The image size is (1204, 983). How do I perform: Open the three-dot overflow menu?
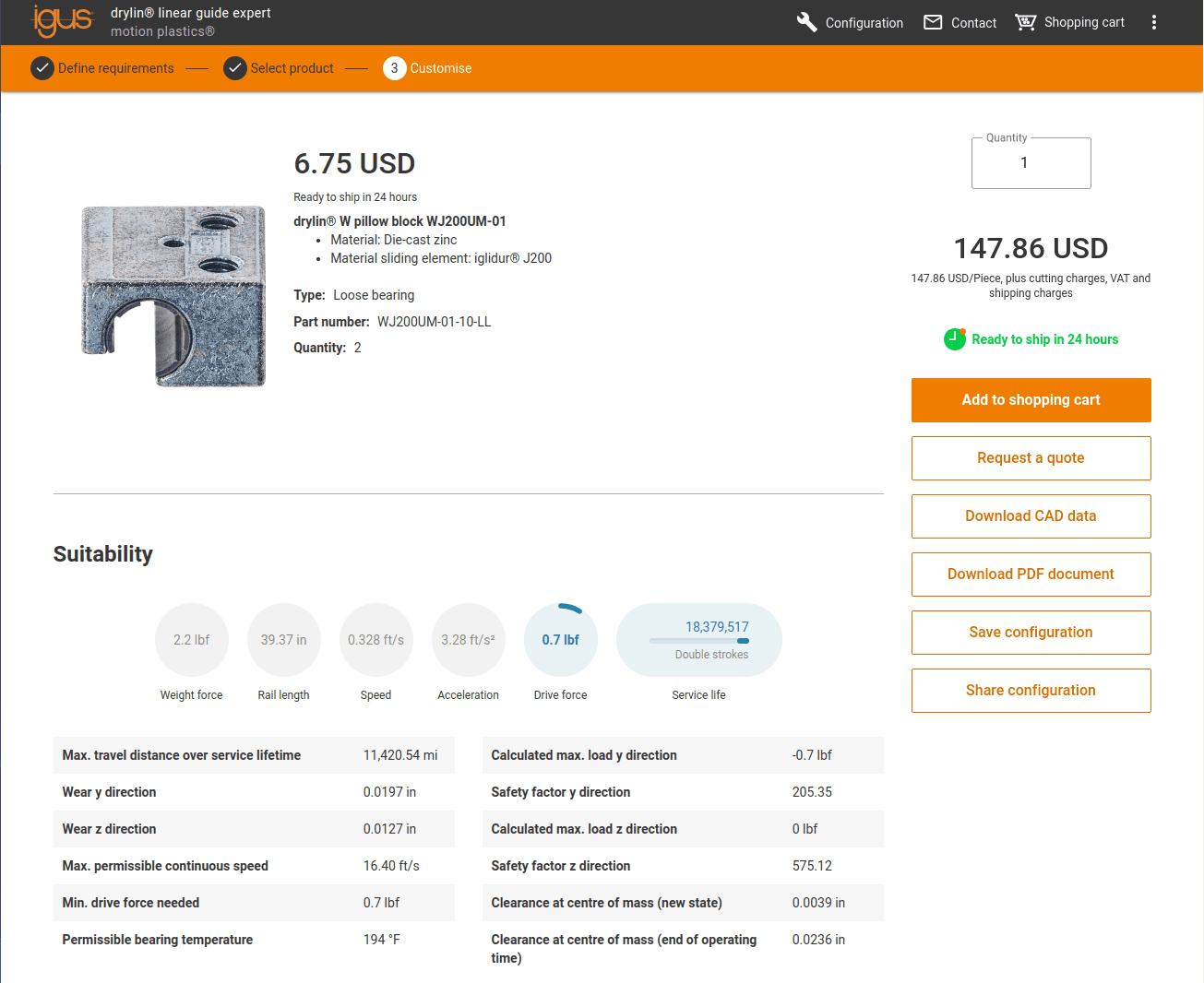click(1154, 22)
